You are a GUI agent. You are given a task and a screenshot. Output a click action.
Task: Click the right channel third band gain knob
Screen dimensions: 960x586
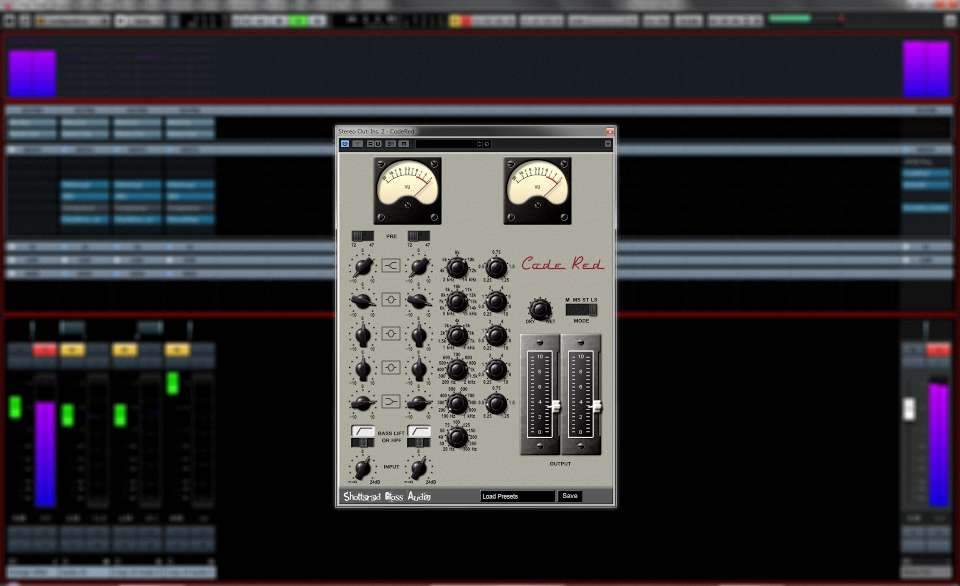[419, 335]
